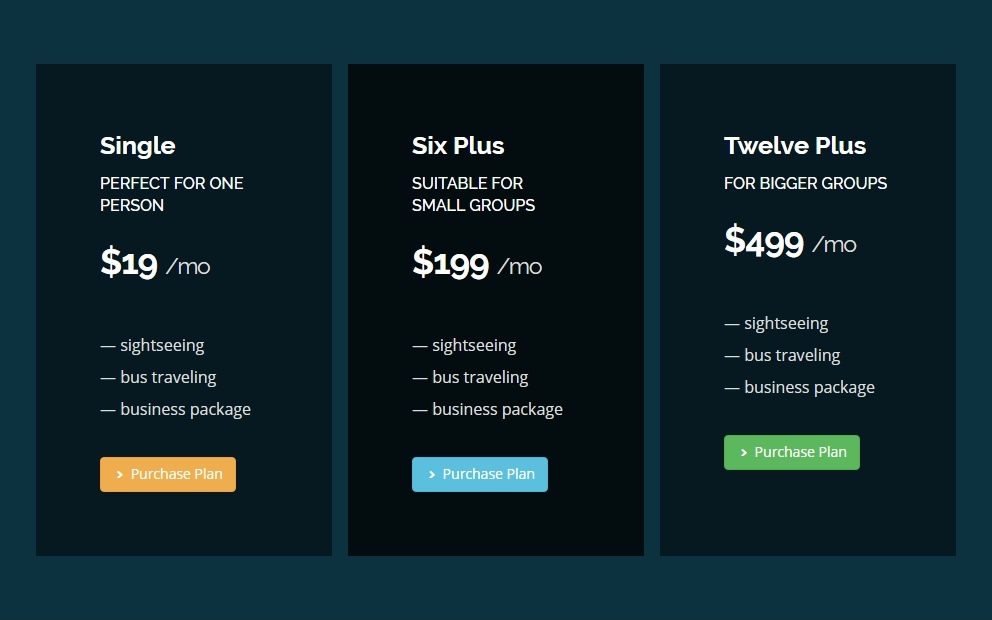Click sightseeing in the Single plan

161,346
